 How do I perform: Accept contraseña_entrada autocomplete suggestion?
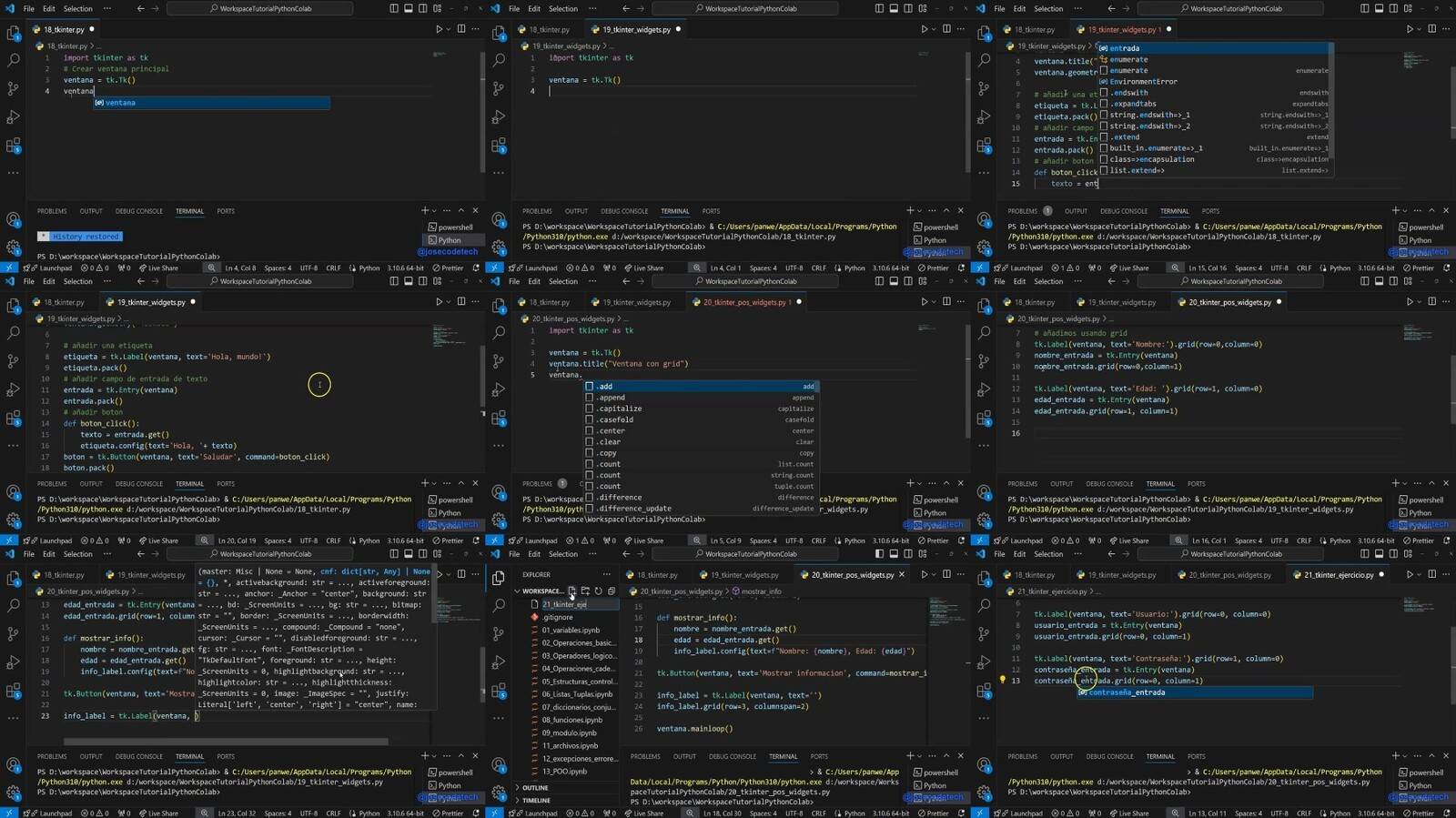click(1195, 692)
